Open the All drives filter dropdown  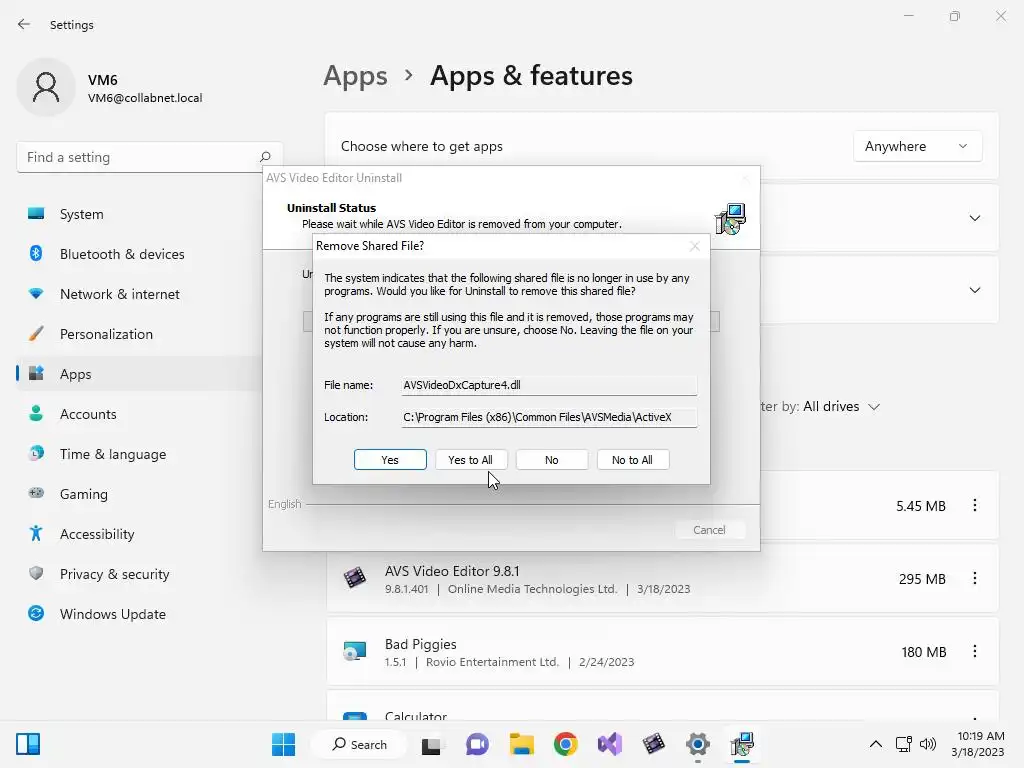pyautogui.click(x=841, y=406)
